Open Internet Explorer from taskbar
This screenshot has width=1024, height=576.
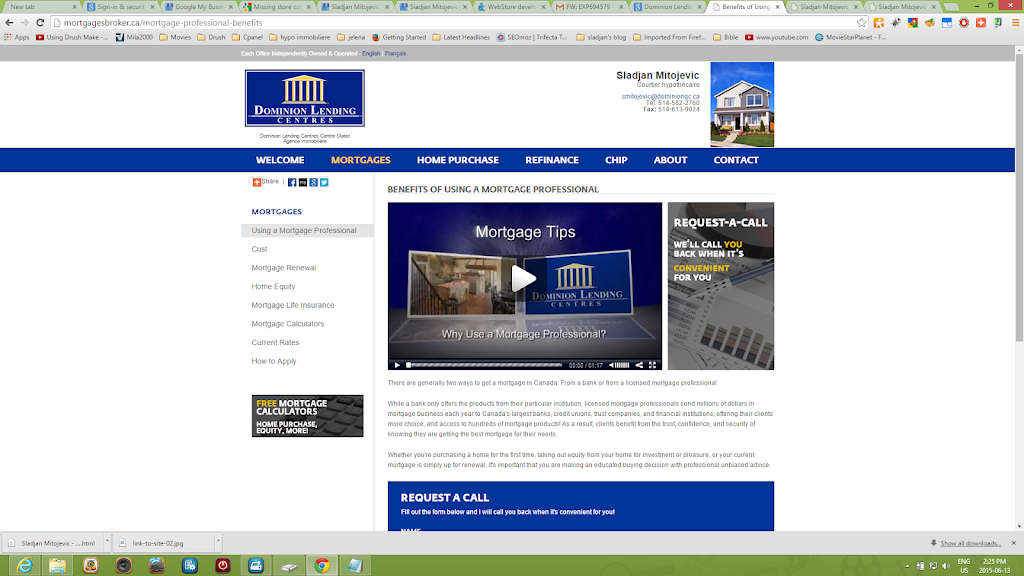24,566
